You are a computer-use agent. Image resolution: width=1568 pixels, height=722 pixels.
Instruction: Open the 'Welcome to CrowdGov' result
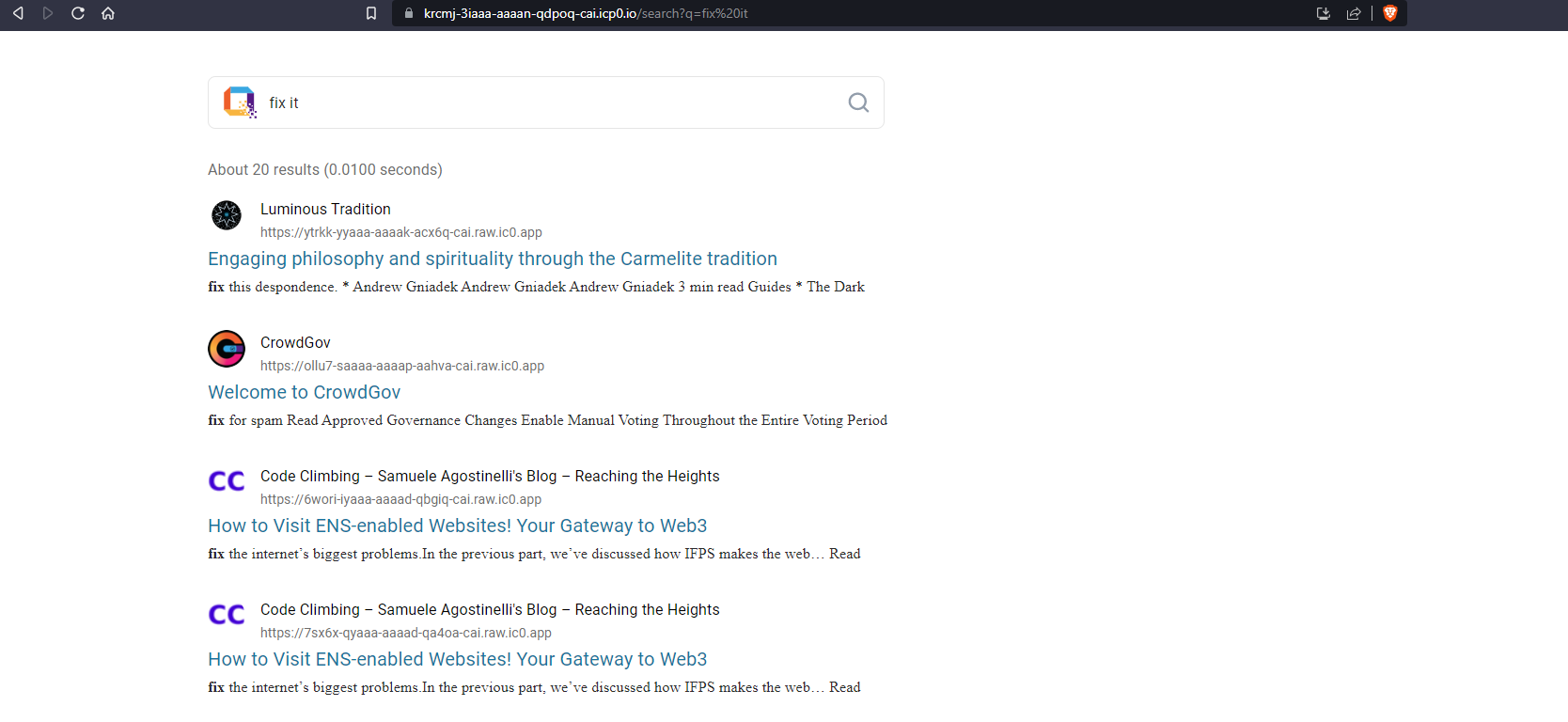tap(305, 392)
